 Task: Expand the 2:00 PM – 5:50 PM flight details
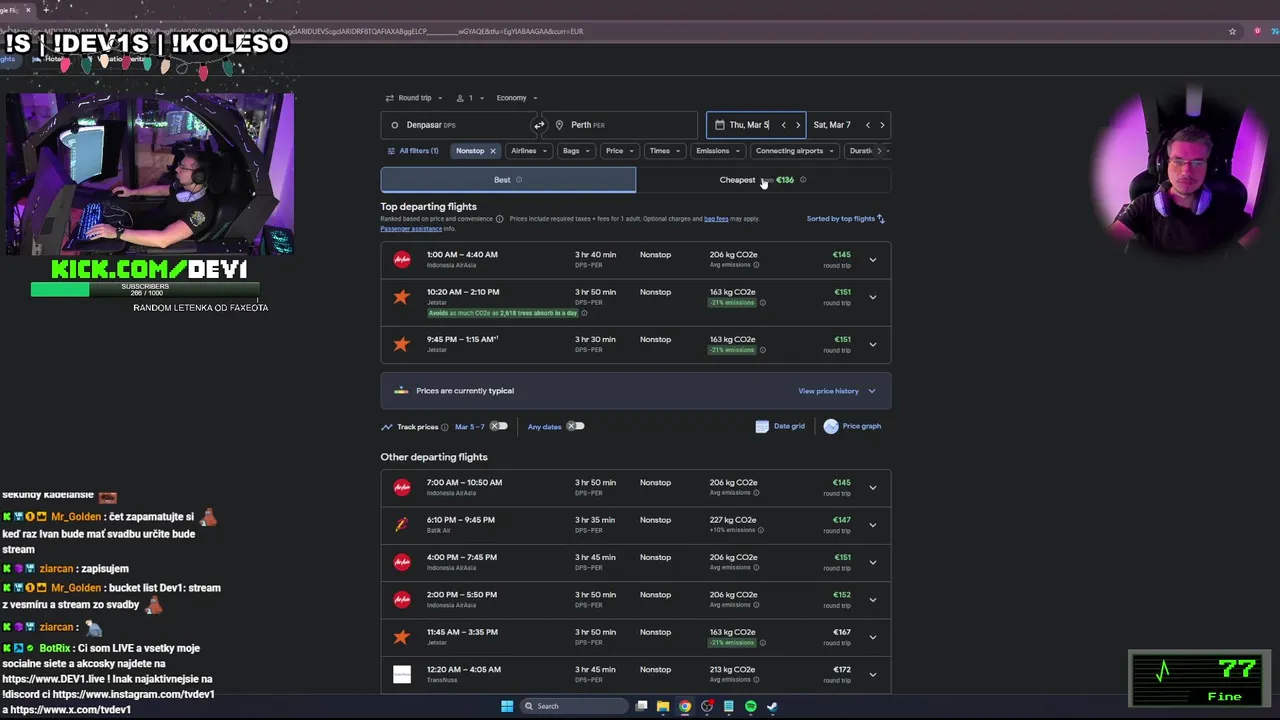click(x=872, y=600)
